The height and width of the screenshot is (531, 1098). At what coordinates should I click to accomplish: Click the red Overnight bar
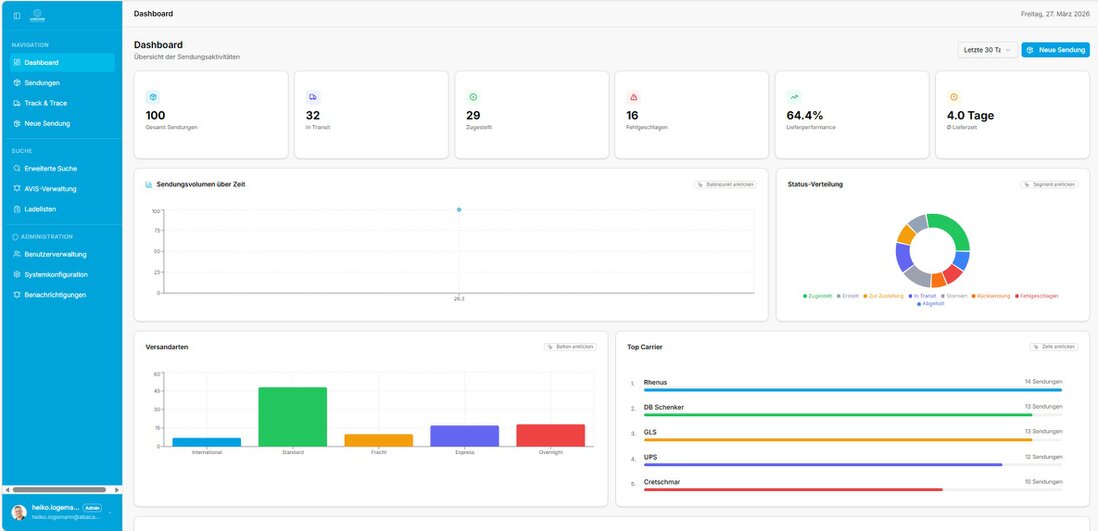coord(550,435)
